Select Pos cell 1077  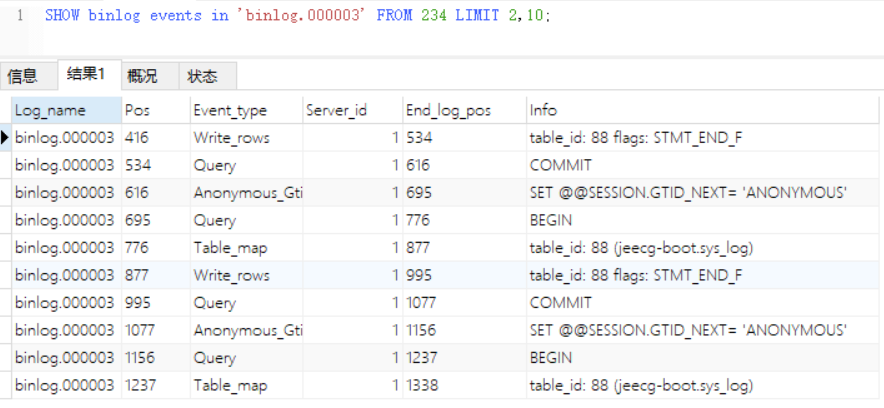(x=156, y=330)
